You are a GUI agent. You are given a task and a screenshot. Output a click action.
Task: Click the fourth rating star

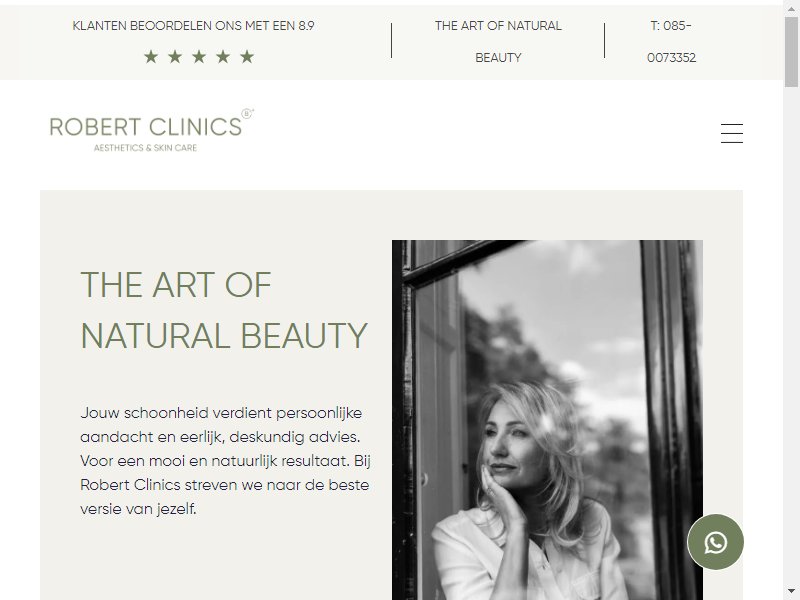(223, 57)
